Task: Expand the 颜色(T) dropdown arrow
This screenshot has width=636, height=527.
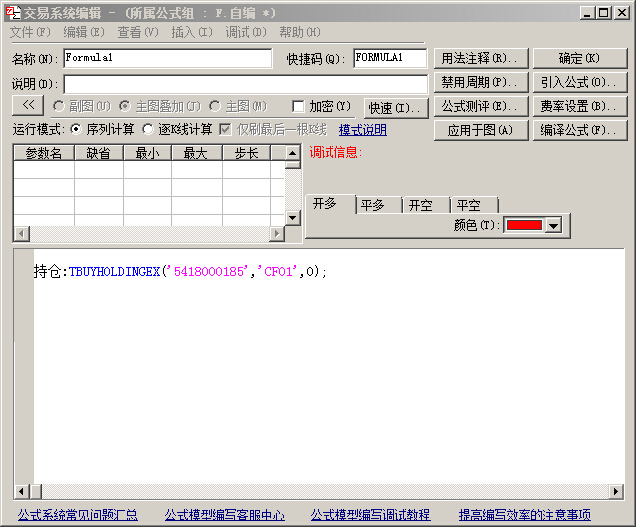Action: (554, 225)
